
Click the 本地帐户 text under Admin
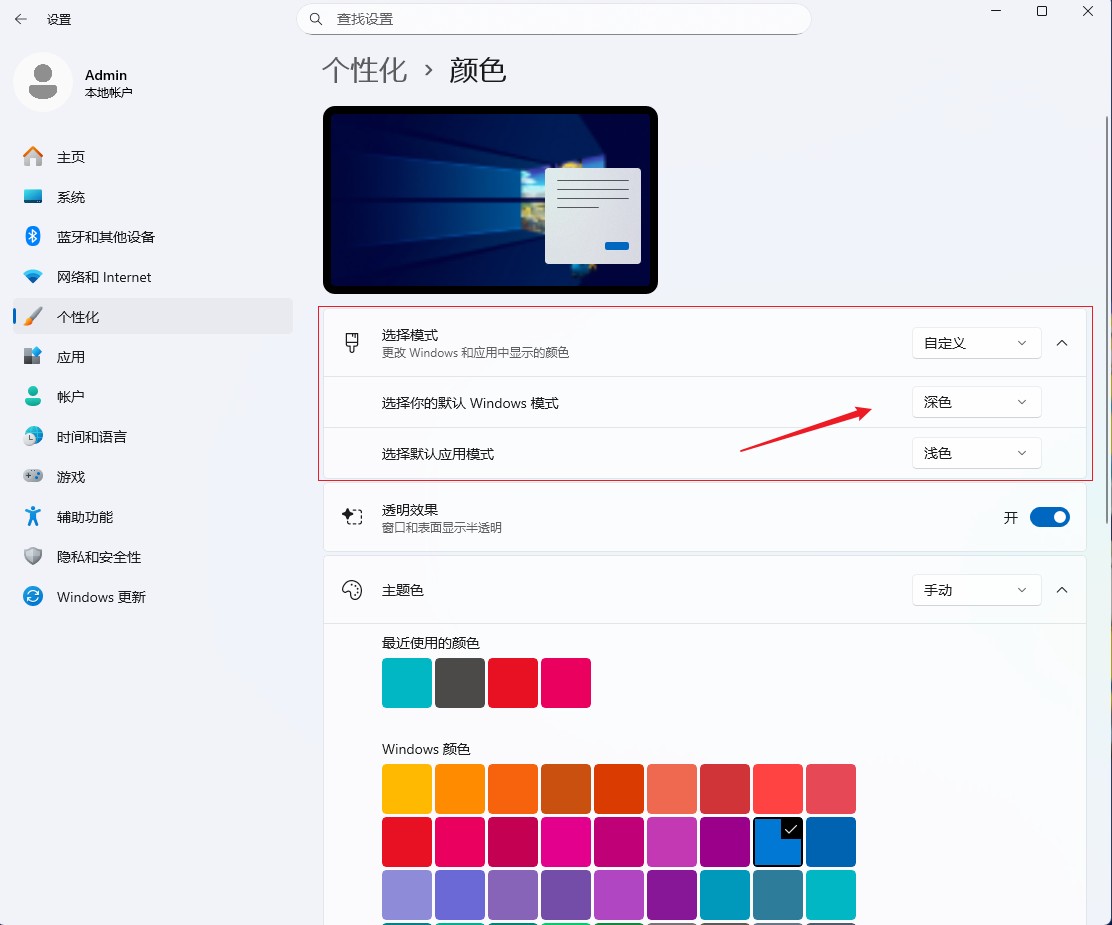coord(109,92)
